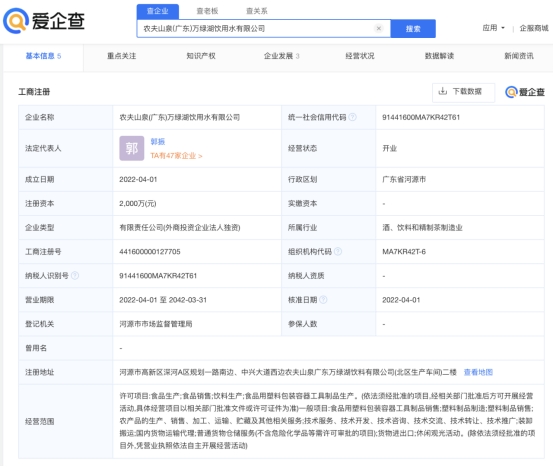Open the 企服商城 link
Viewport: 554px width, 467px height.
point(534,28)
